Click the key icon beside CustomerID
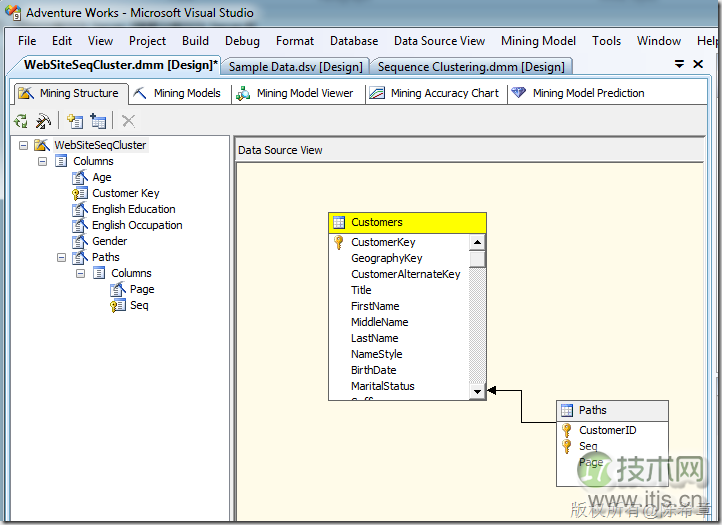Screen dimensions: 722x525 point(567,430)
